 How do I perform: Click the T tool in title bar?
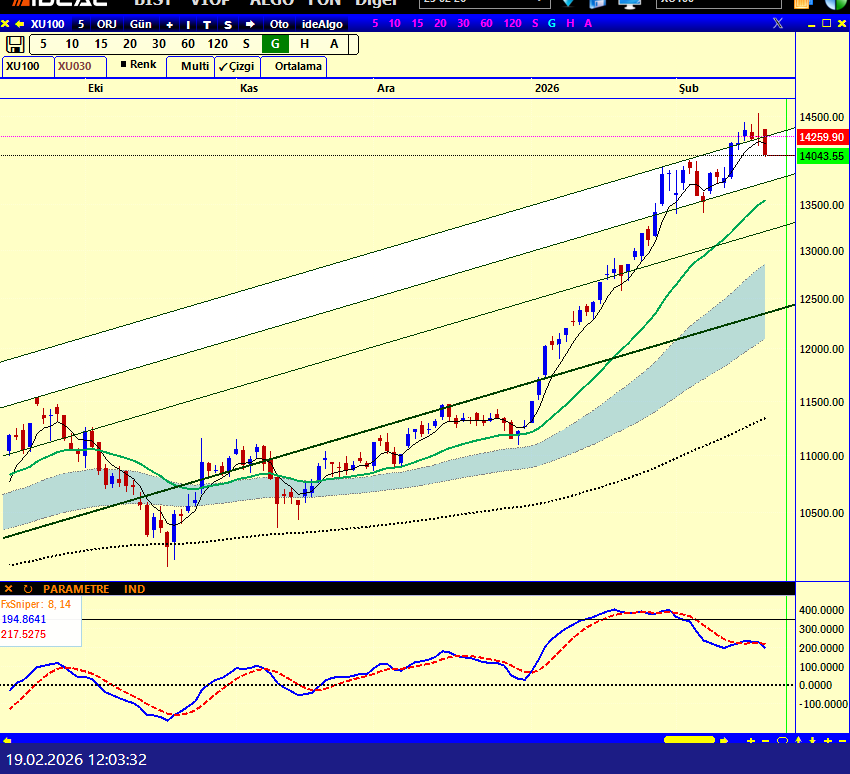pyautogui.click(x=207, y=24)
